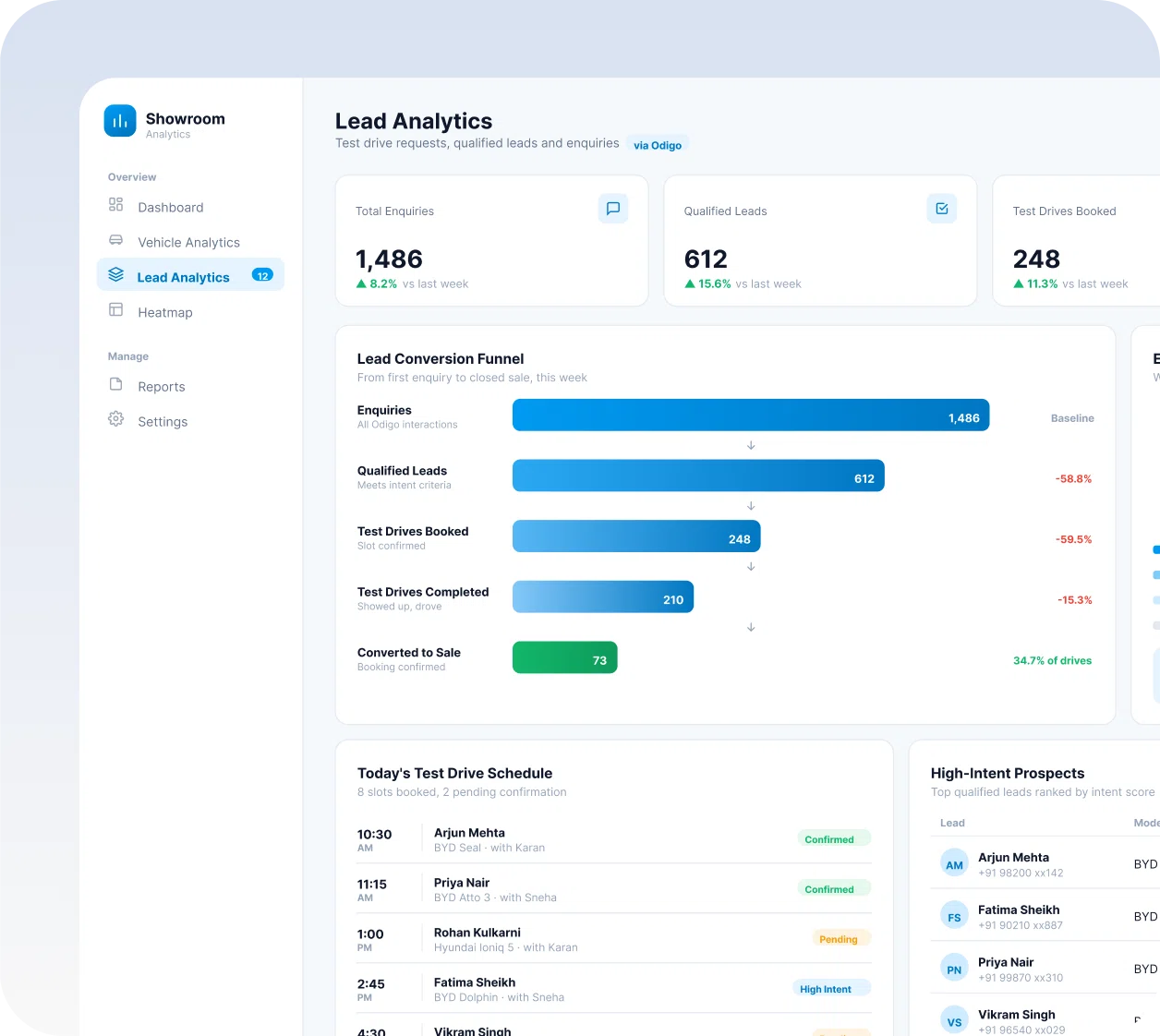Click the green up arrow beside 11.3%
The width and height of the screenshot is (1160, 1036).
point(1019,283)
